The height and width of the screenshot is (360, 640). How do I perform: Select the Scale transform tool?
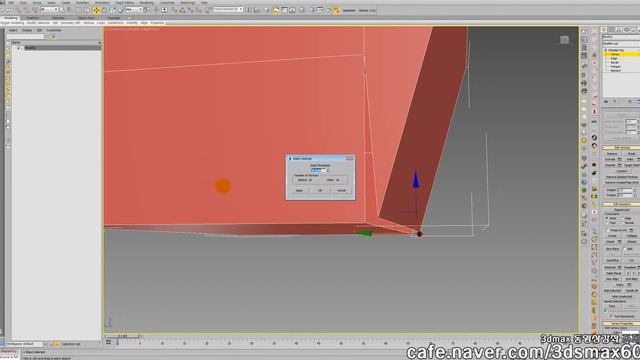(x=113, y=10)
